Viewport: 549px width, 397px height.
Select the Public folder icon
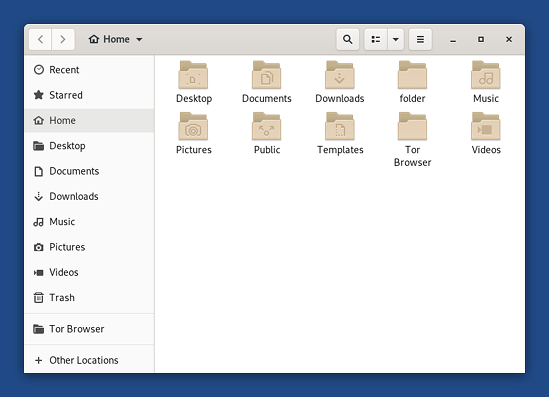(267, 126)
